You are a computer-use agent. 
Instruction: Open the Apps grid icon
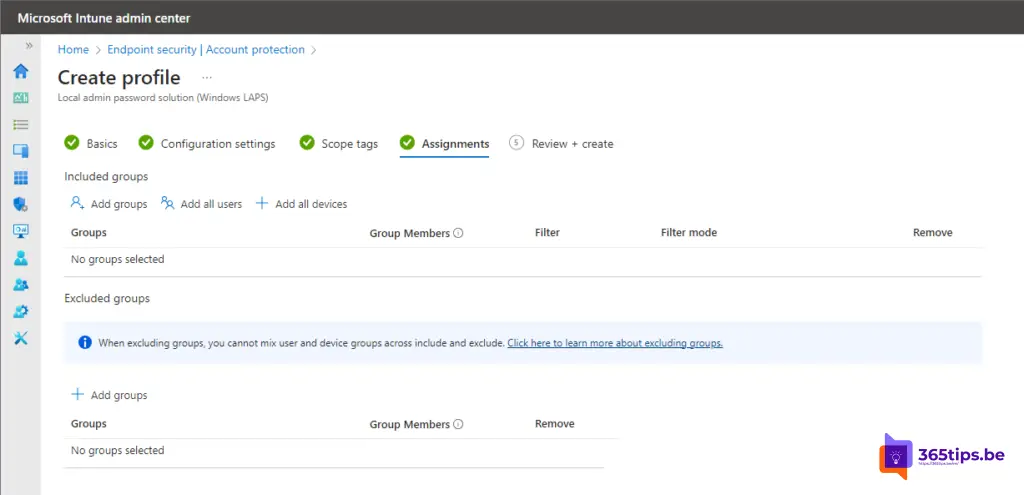(x=21, y=178)
